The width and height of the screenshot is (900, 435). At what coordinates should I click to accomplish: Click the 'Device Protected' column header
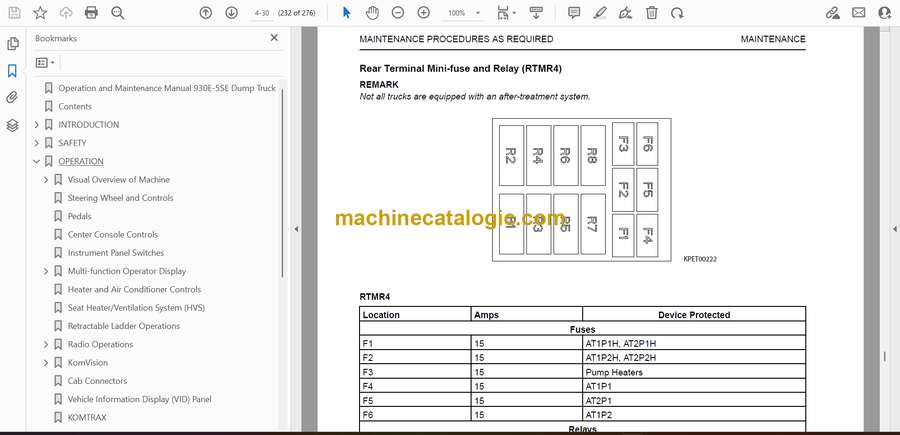[694, 314]
